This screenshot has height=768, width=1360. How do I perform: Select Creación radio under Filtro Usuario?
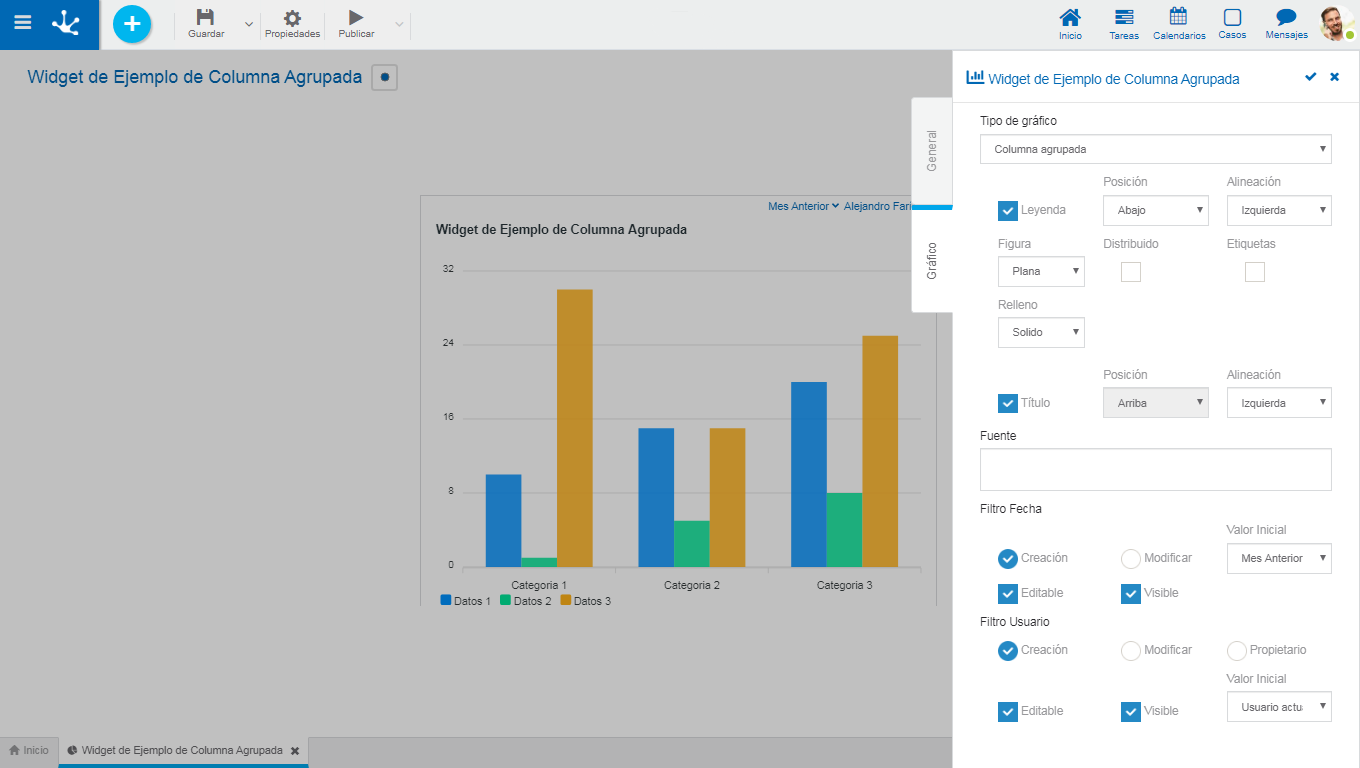(1008, 651)
